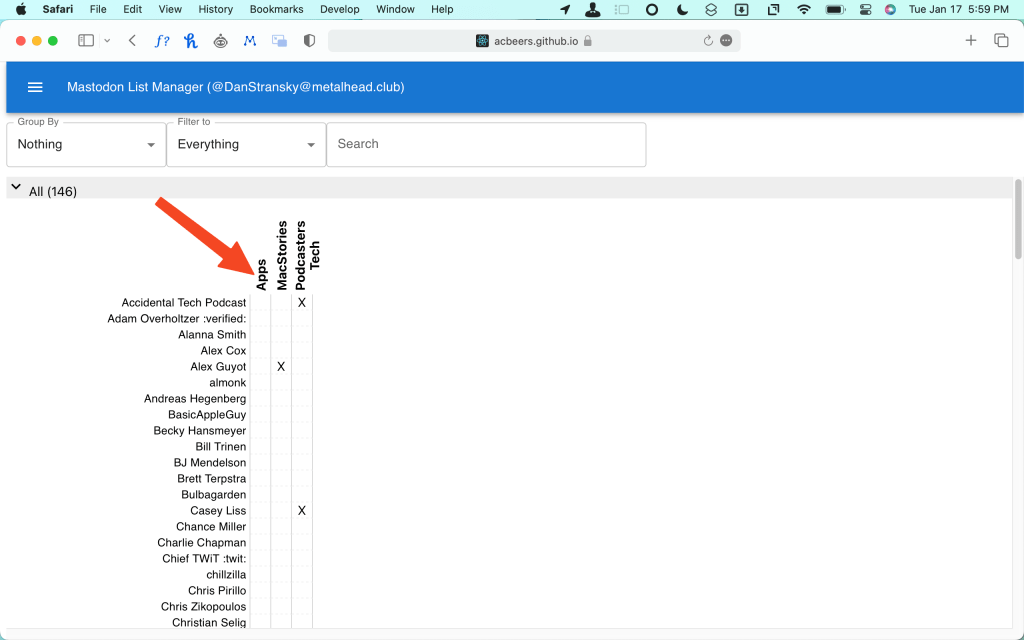This screenshot has width=1024, height=640.
Task: Open the Develop menu
Action: pos(339,9)
